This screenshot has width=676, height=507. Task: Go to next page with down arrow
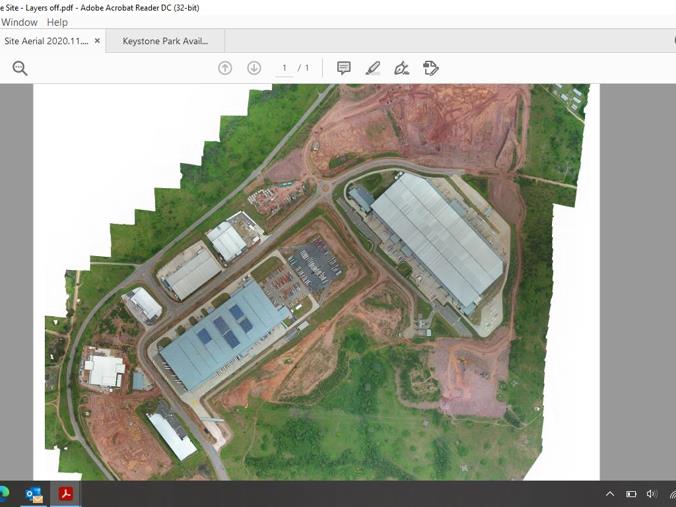[254, 68]
